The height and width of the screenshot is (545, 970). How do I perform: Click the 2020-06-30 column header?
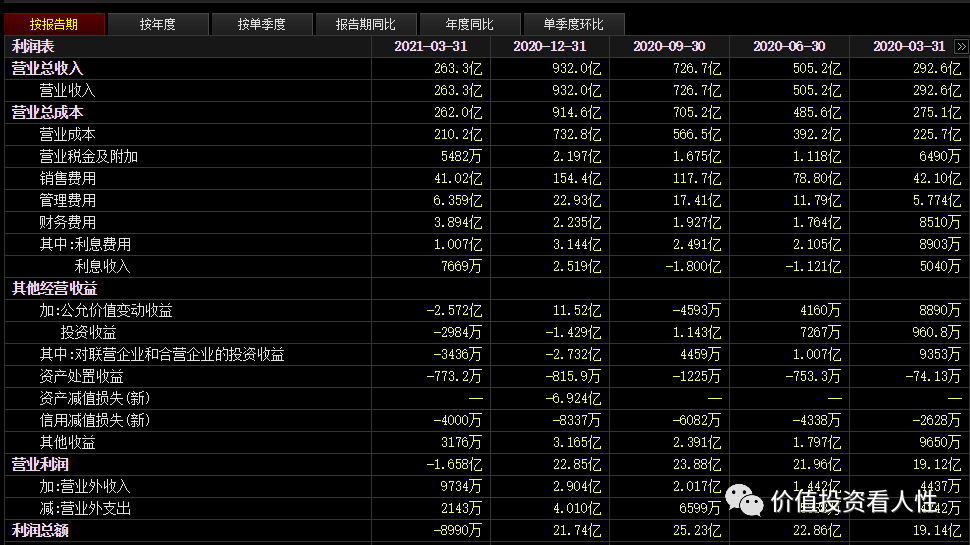coord(789,46)
